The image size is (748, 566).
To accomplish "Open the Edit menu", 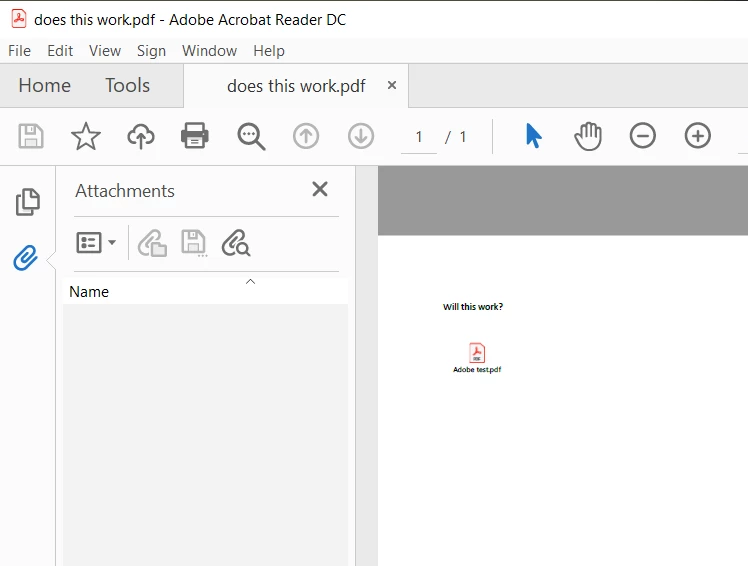I will coord(60,51).
